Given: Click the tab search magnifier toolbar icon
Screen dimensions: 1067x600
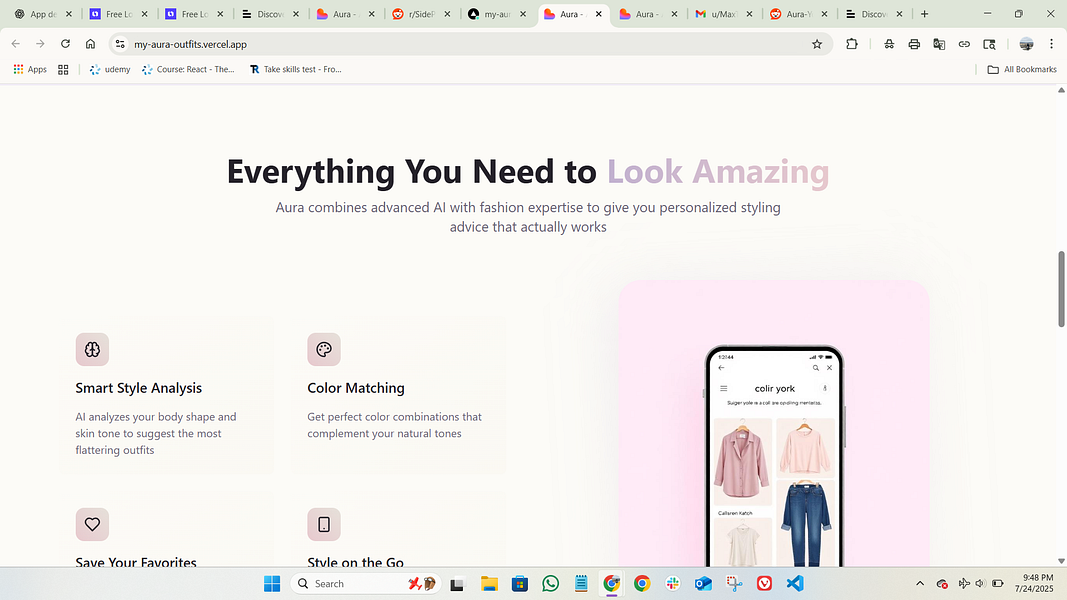Looking at the screenshot, I should tap(989, 44).
